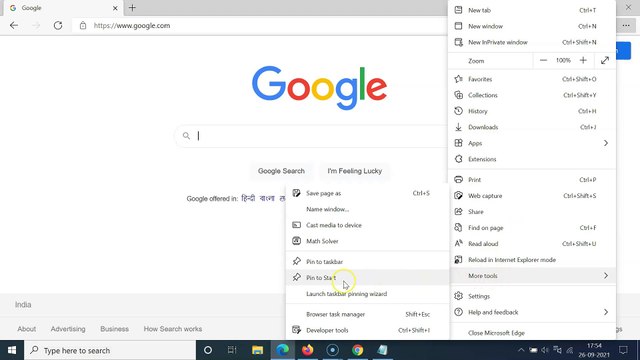Open New window menu entry

tap(531, 26)
